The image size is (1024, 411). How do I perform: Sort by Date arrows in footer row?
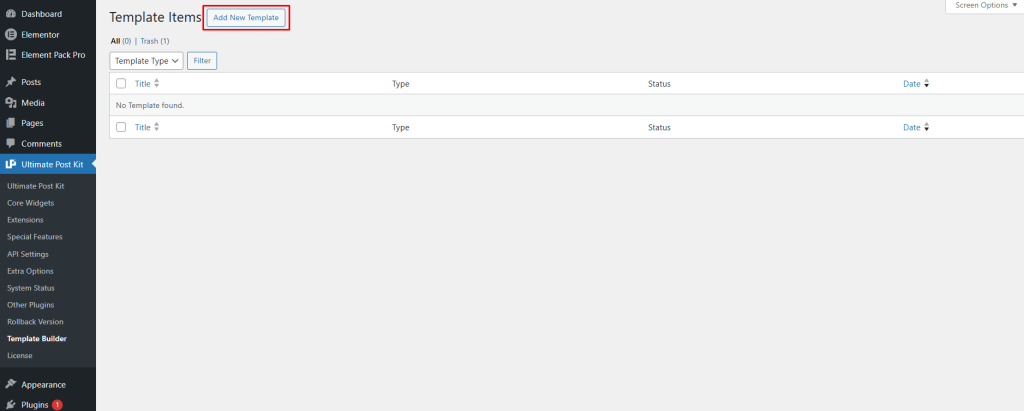[x=926, y=127]
